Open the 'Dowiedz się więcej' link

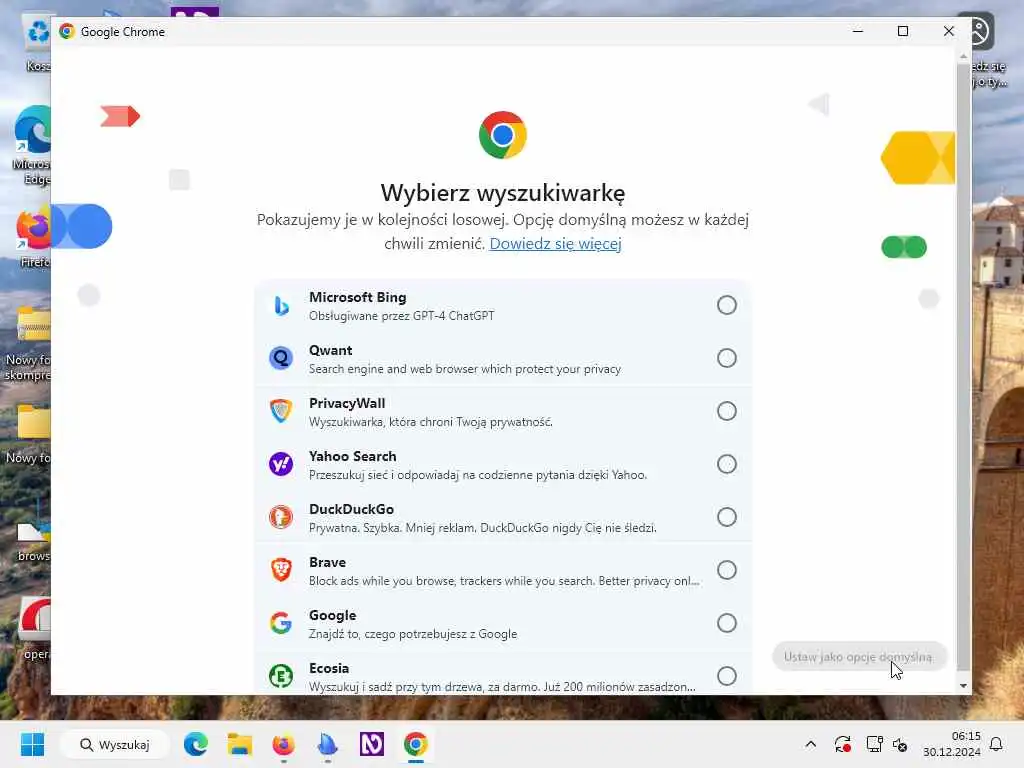555,244
